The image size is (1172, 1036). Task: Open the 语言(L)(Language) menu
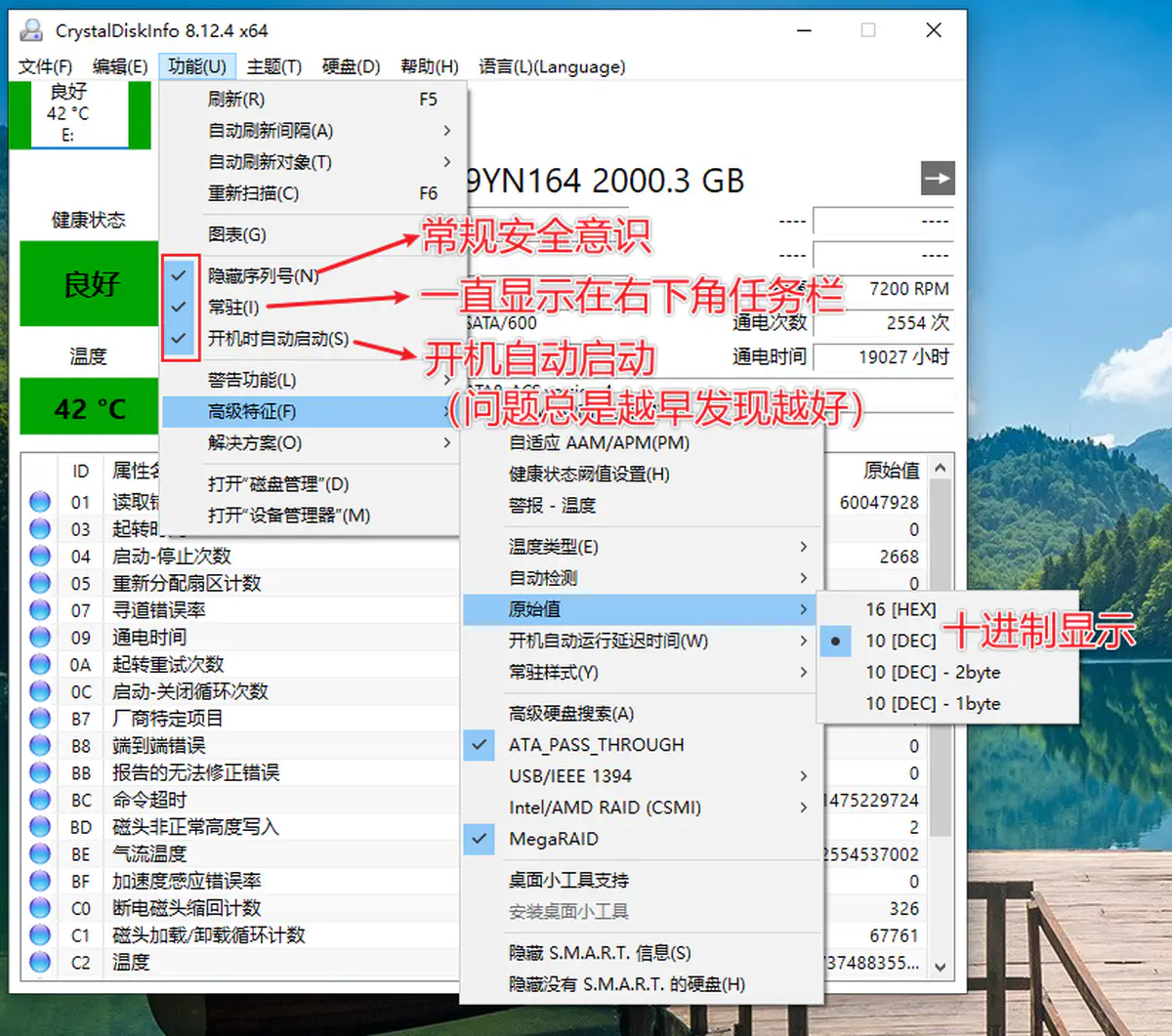coord(552,66)
